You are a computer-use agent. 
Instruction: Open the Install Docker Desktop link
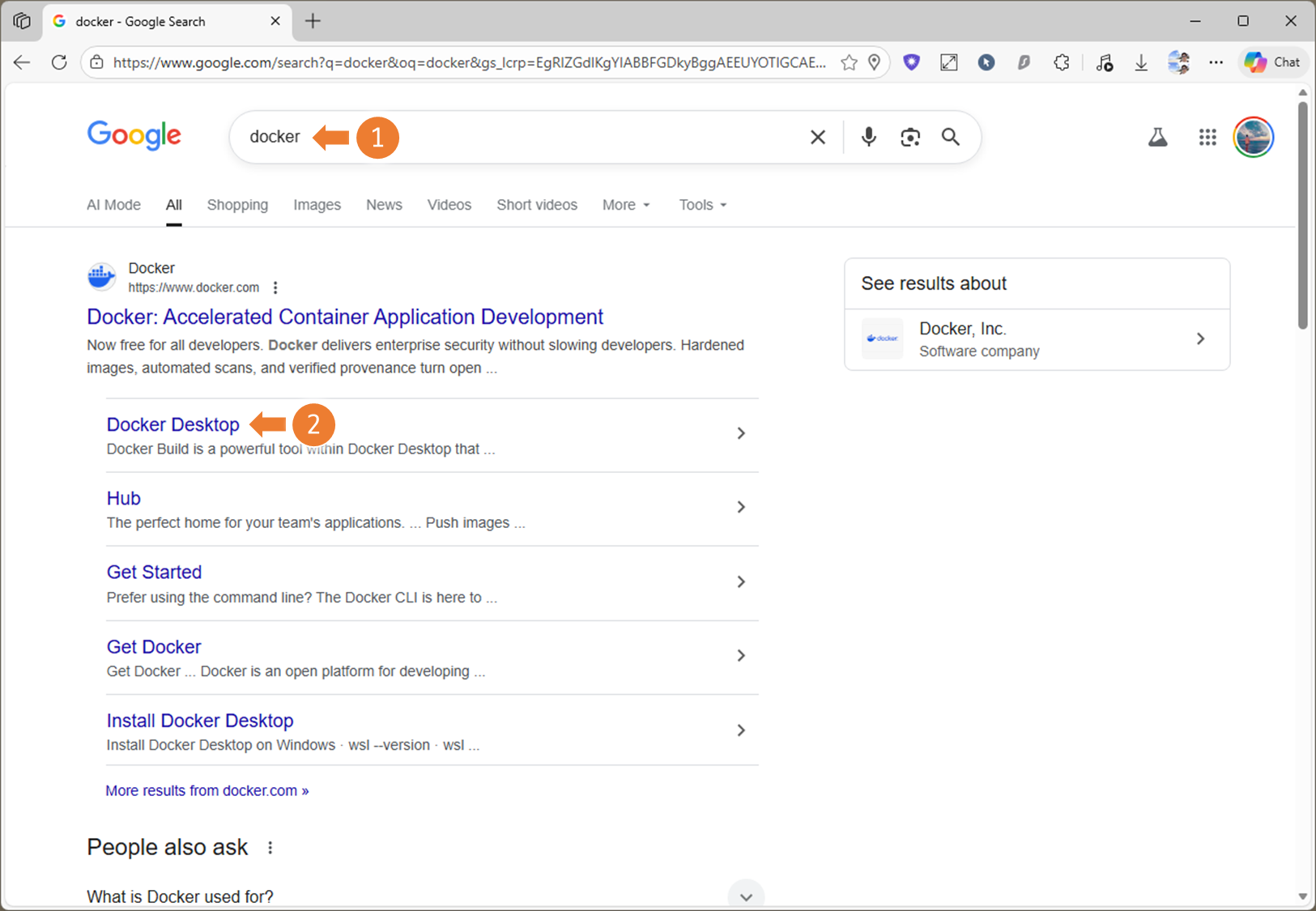point(200,721)
